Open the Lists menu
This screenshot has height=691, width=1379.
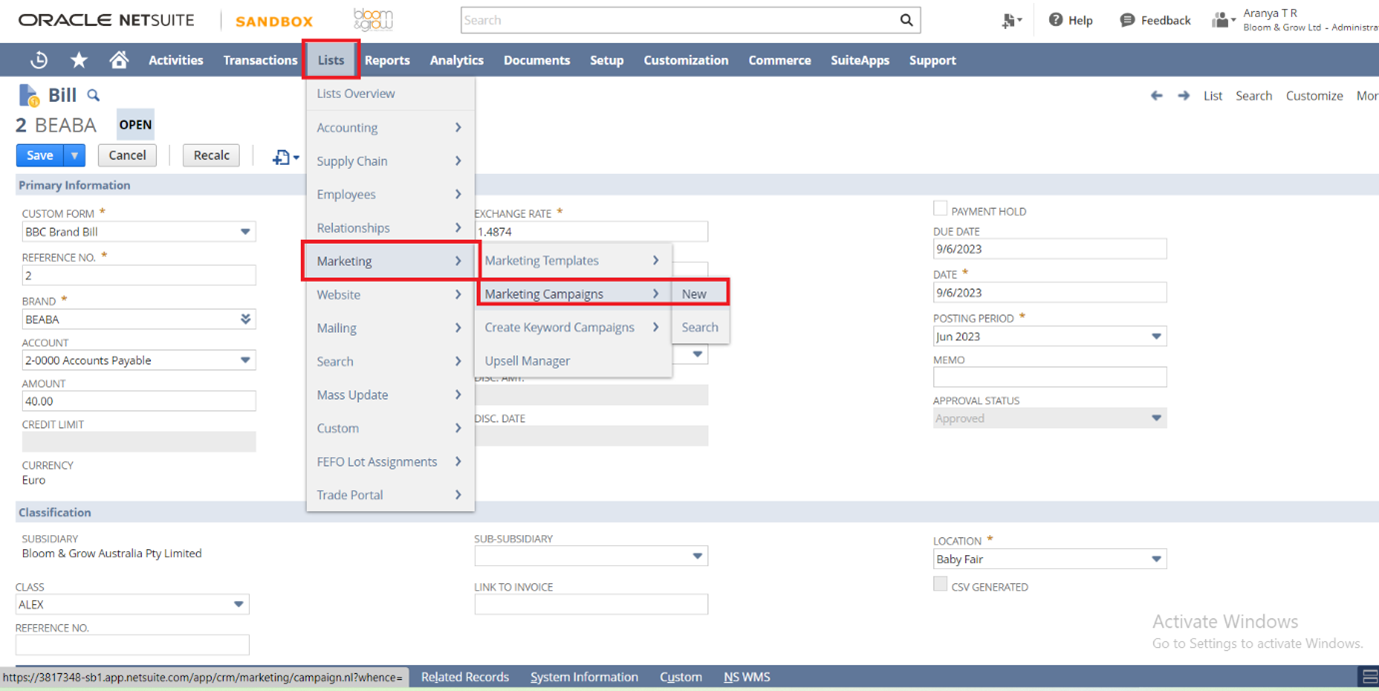[x=331, y=60]
